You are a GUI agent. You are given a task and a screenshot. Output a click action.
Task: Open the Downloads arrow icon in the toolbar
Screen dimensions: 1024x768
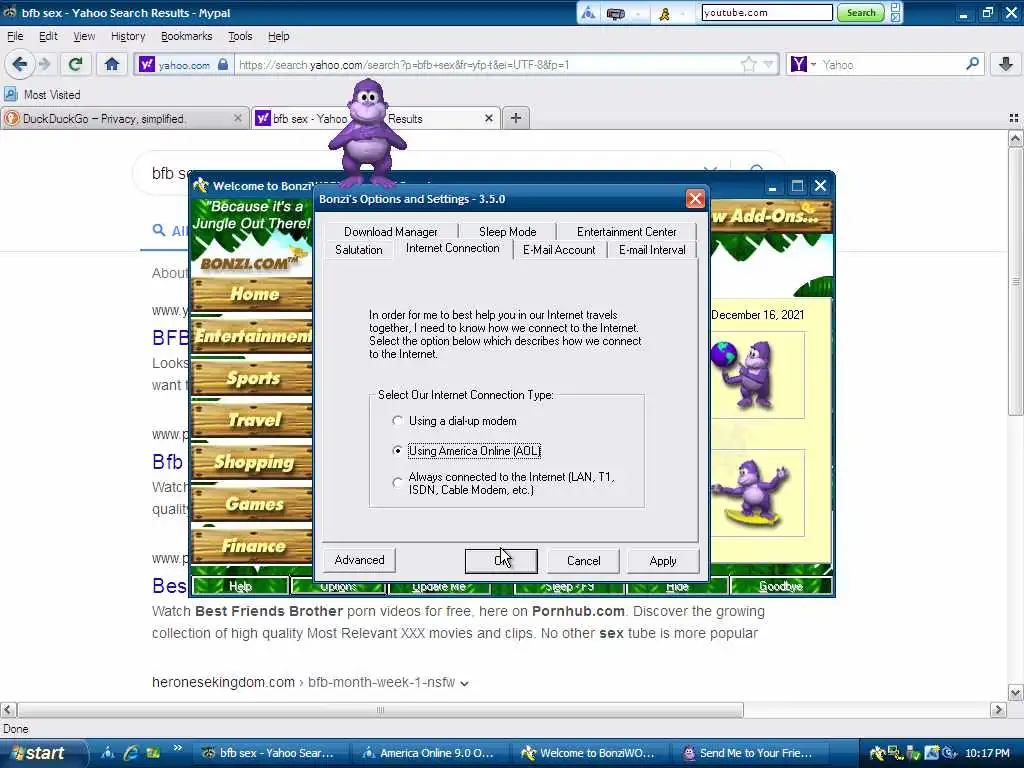[1006, 64]
